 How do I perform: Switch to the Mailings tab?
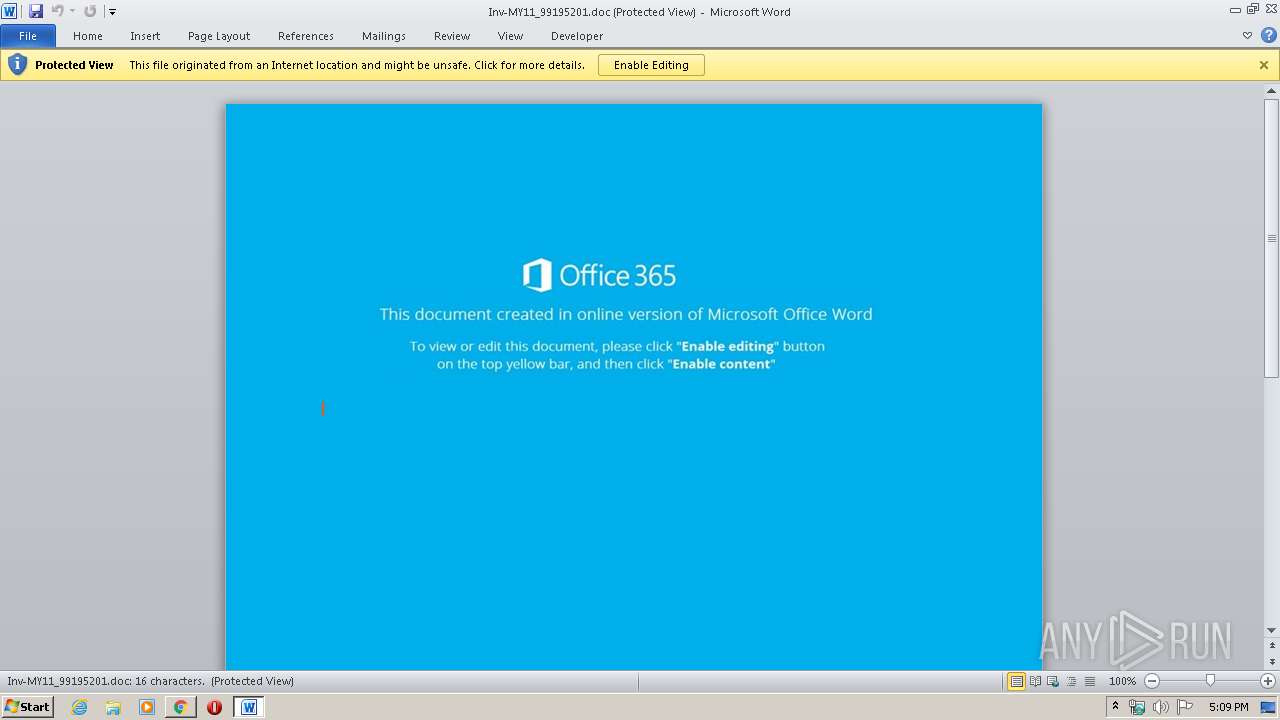(x=384, y=36)
